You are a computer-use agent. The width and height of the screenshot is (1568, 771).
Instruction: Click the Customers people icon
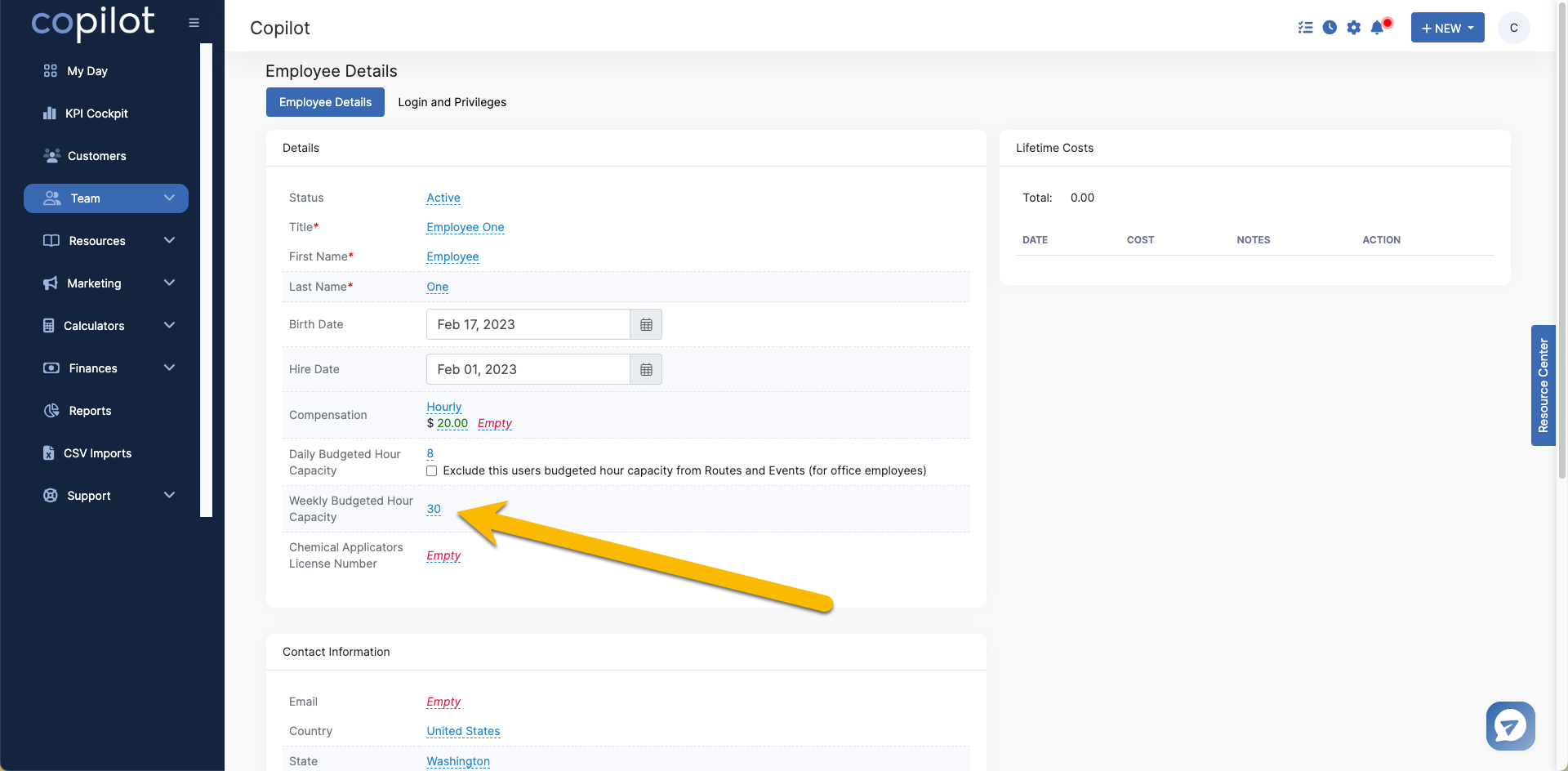pos(52,155)
